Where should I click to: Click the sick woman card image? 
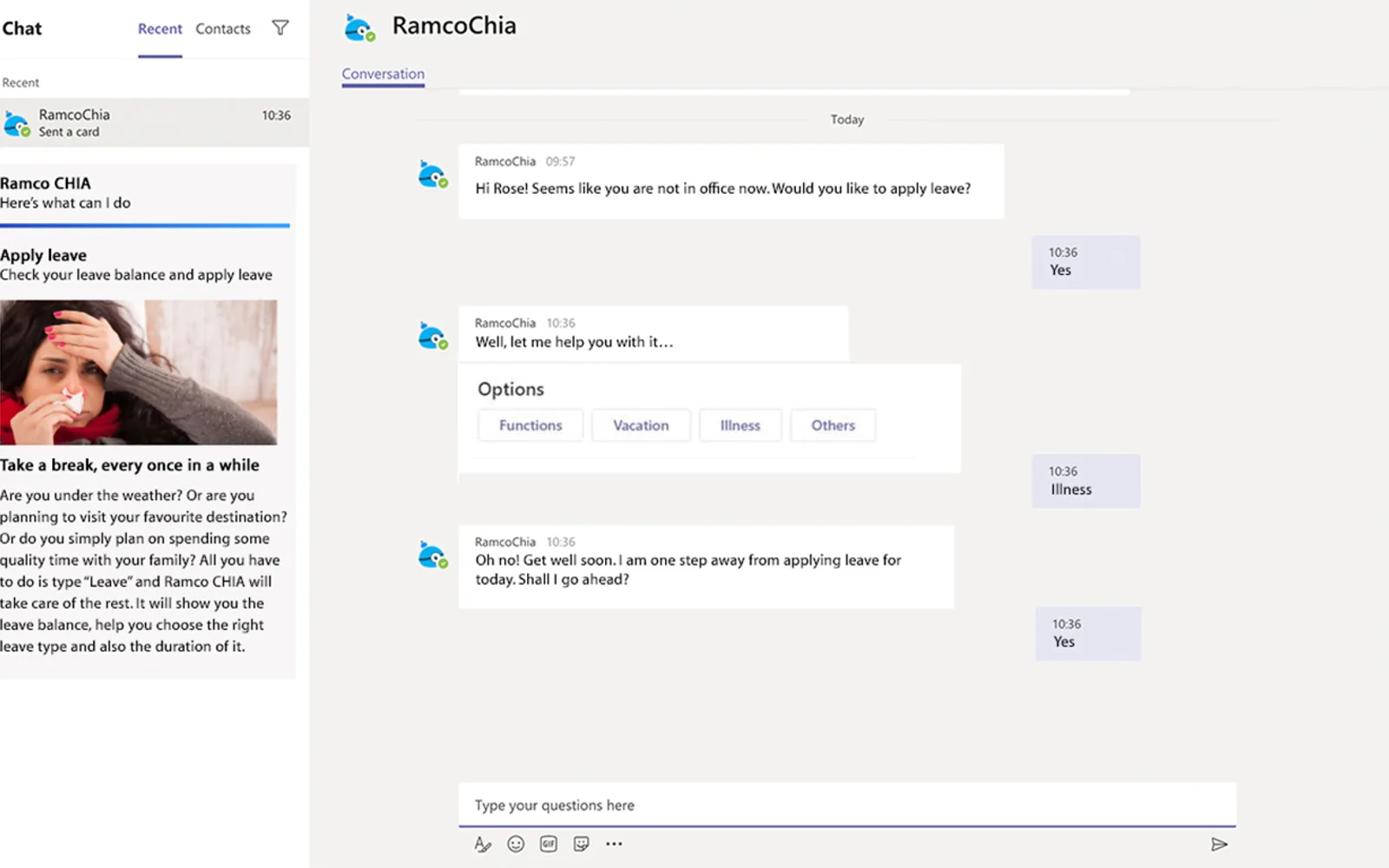click(x=139, y=372)
